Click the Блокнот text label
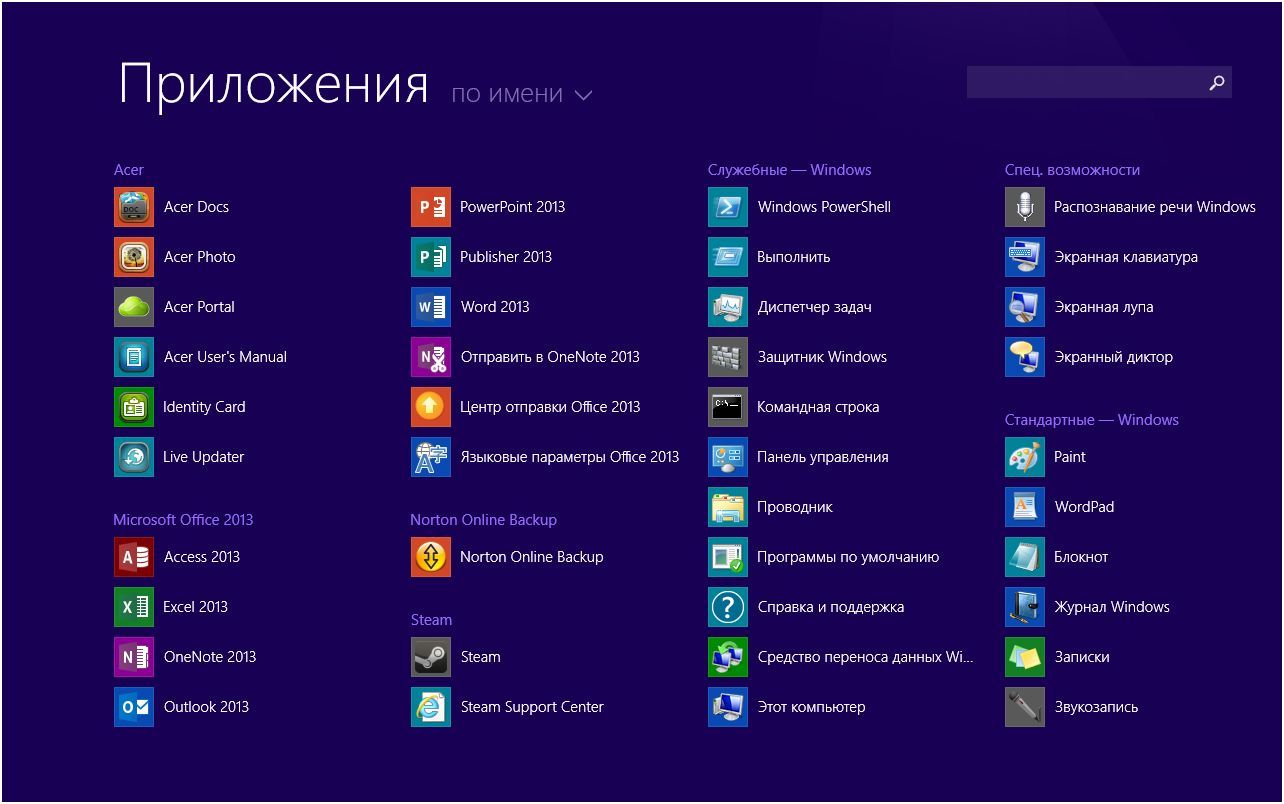Image resolution: width=1284 pixels, height=804 pixels. tap(1081, 557)
